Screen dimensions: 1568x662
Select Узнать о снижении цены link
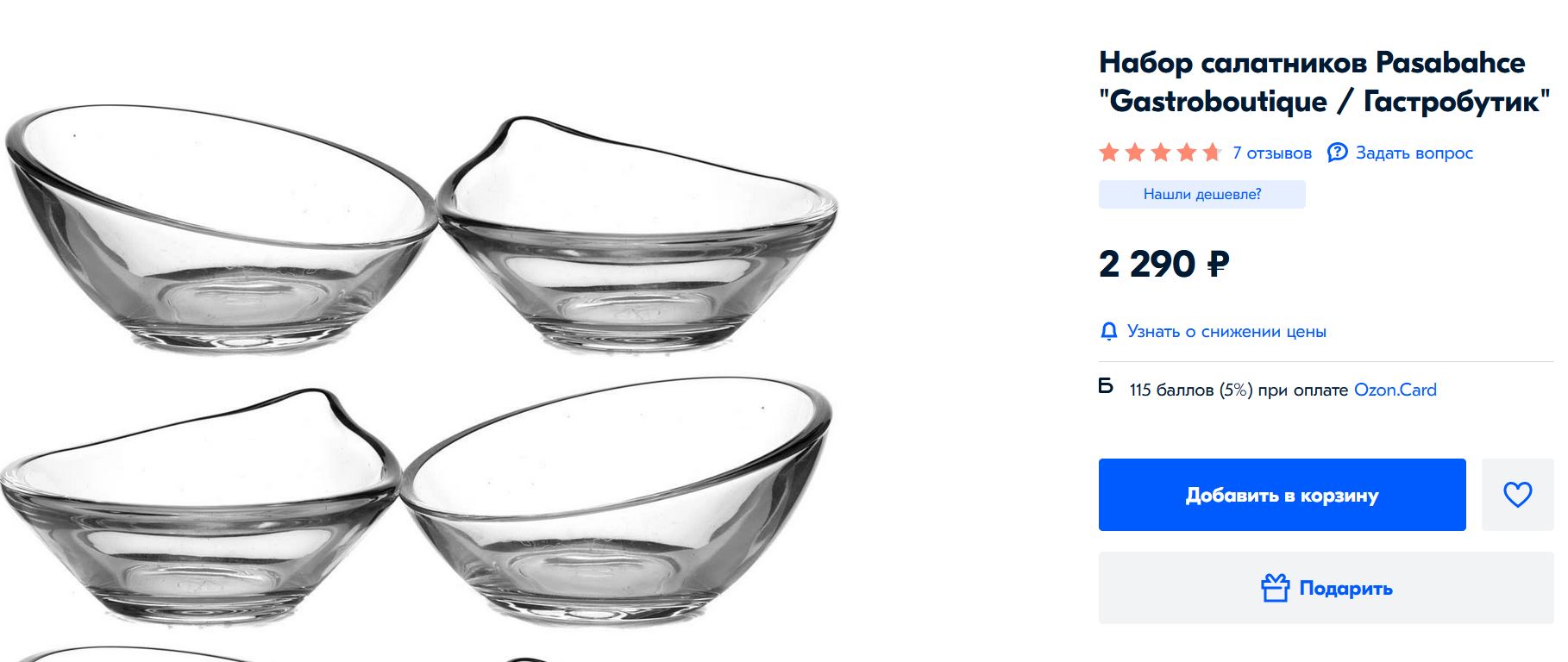coord(1226,332)
